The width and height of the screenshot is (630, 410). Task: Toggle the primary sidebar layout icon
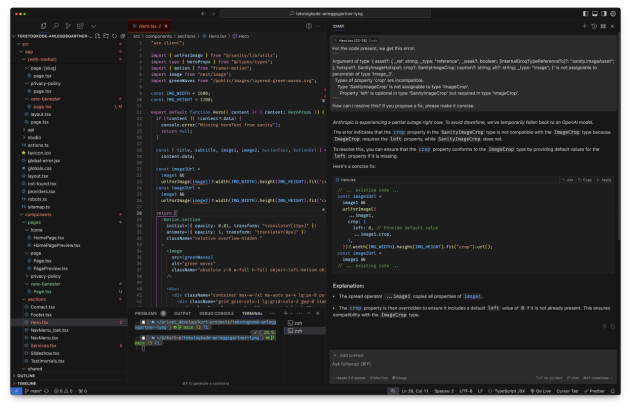tap(585, 14)
